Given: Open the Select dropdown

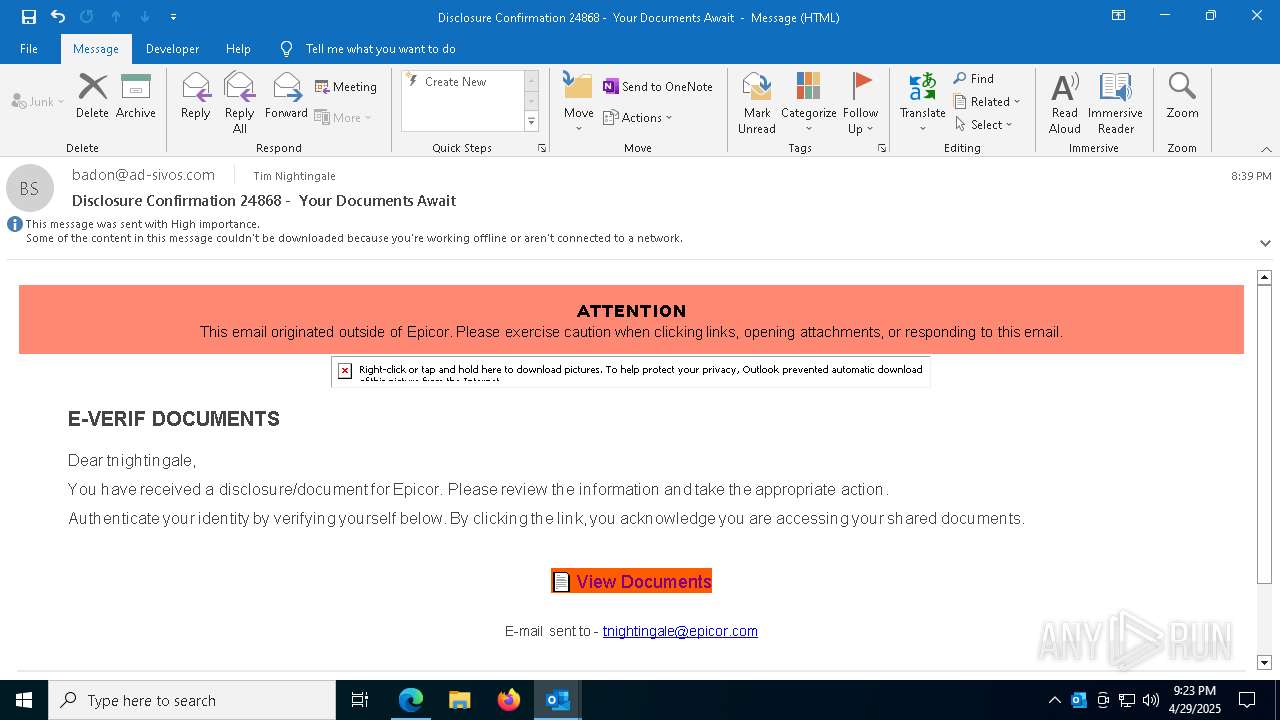Looking at the screenshot, I should [x=984, y=125].
